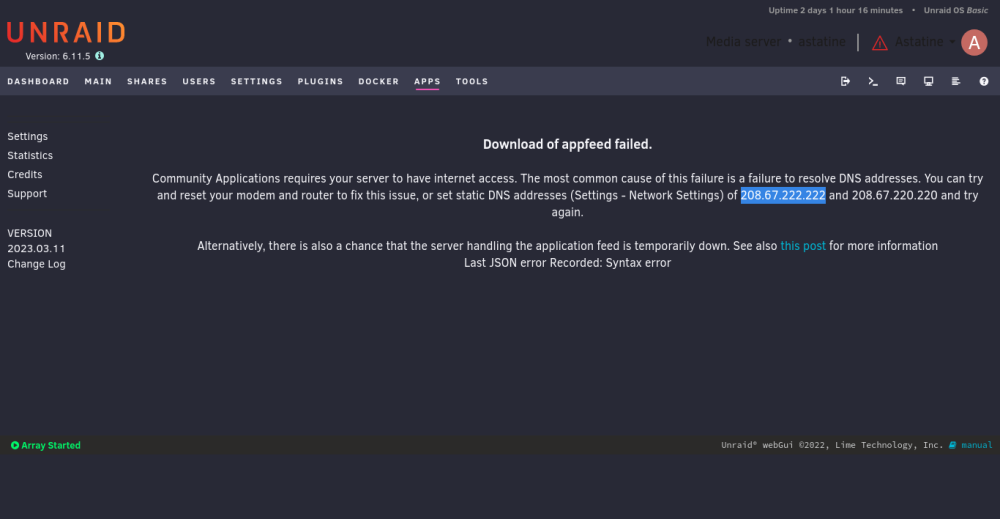This screenshot has width=1000, height=519.
Task: Click the 'Media server' description text
Action: (x=743, y=41)
